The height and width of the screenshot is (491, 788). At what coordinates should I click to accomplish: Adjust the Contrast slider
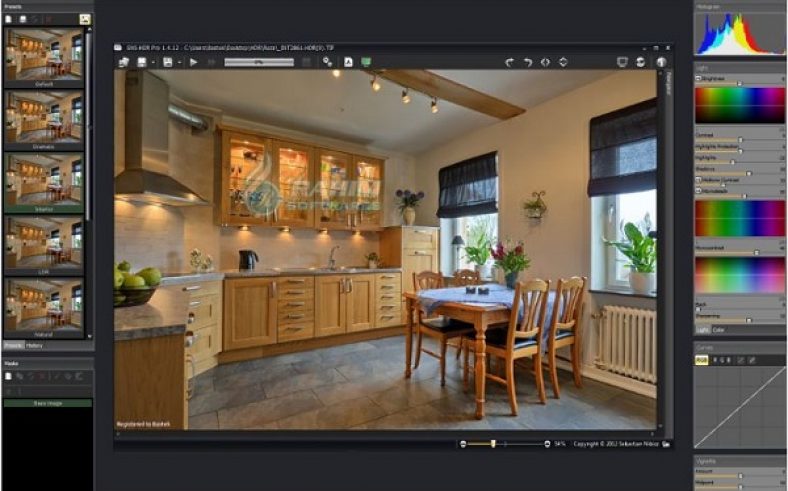(x=740, y=140)
